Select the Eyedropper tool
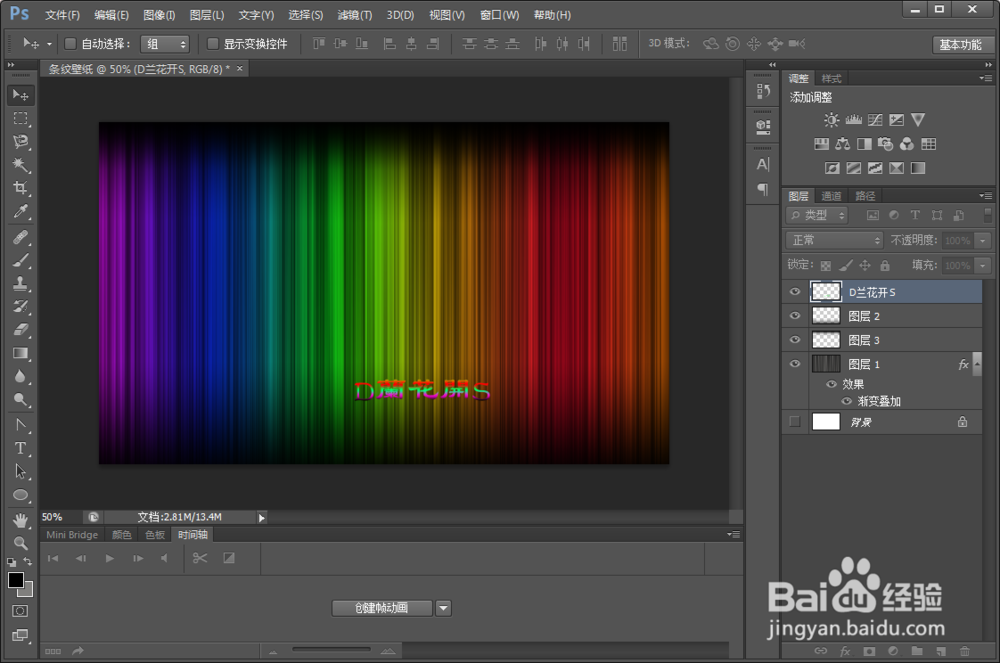 20,212
